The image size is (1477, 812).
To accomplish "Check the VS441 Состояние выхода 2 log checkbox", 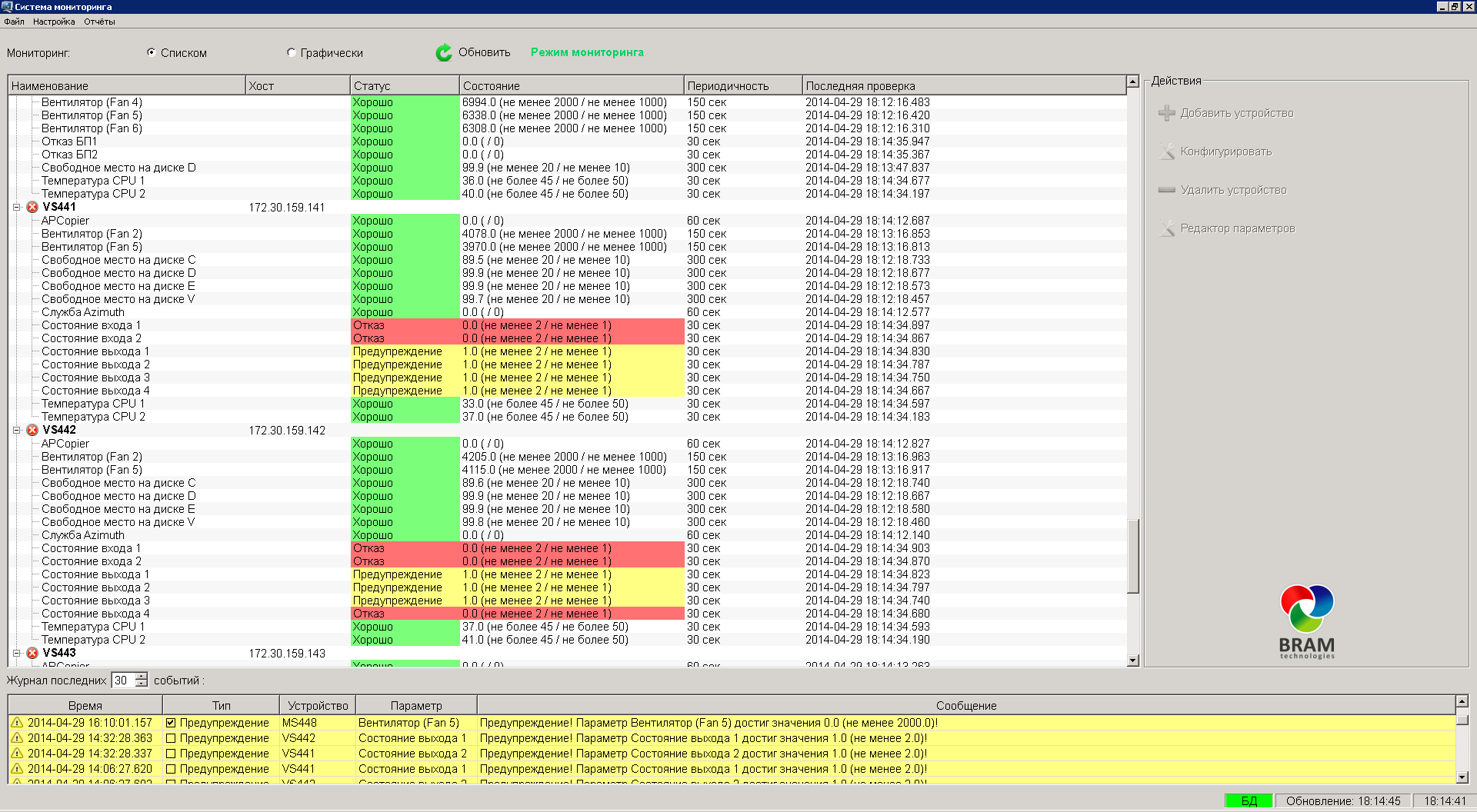I will pyautogui.click(x=171, y=754).
